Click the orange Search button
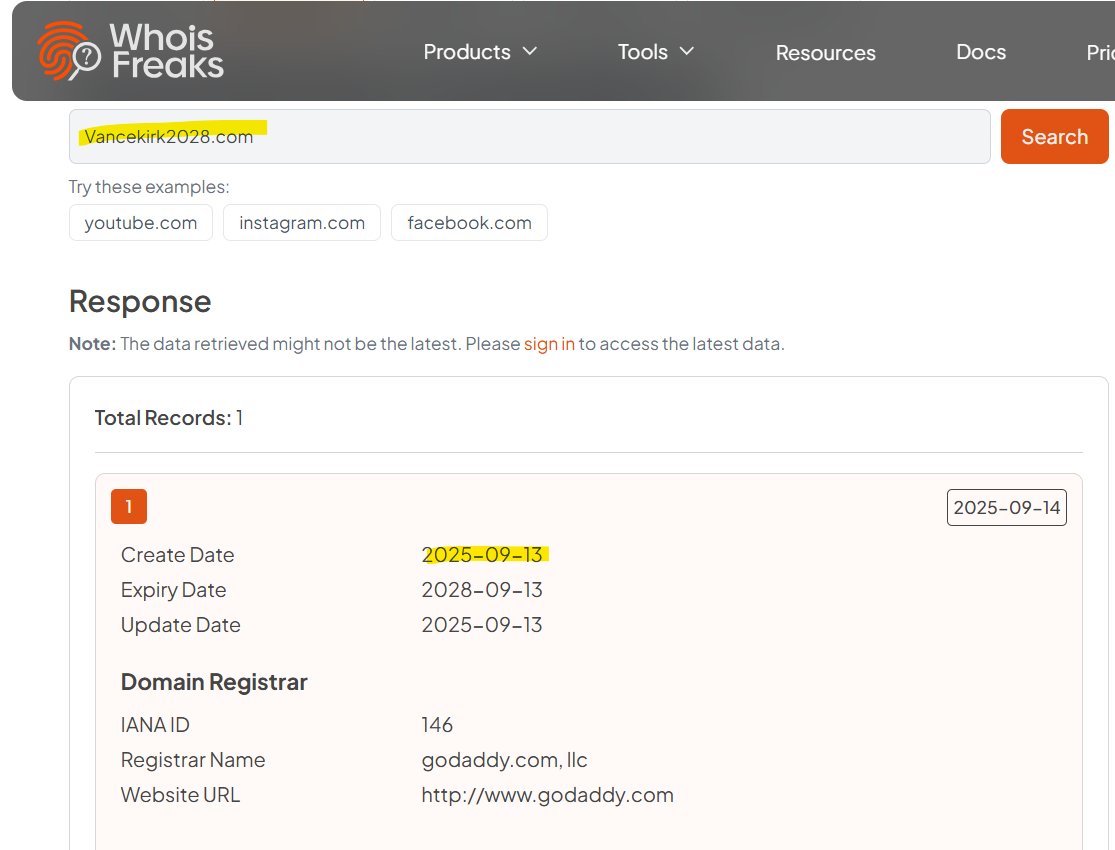Viewport: 1115px width, 850px height. (1055, 137)
